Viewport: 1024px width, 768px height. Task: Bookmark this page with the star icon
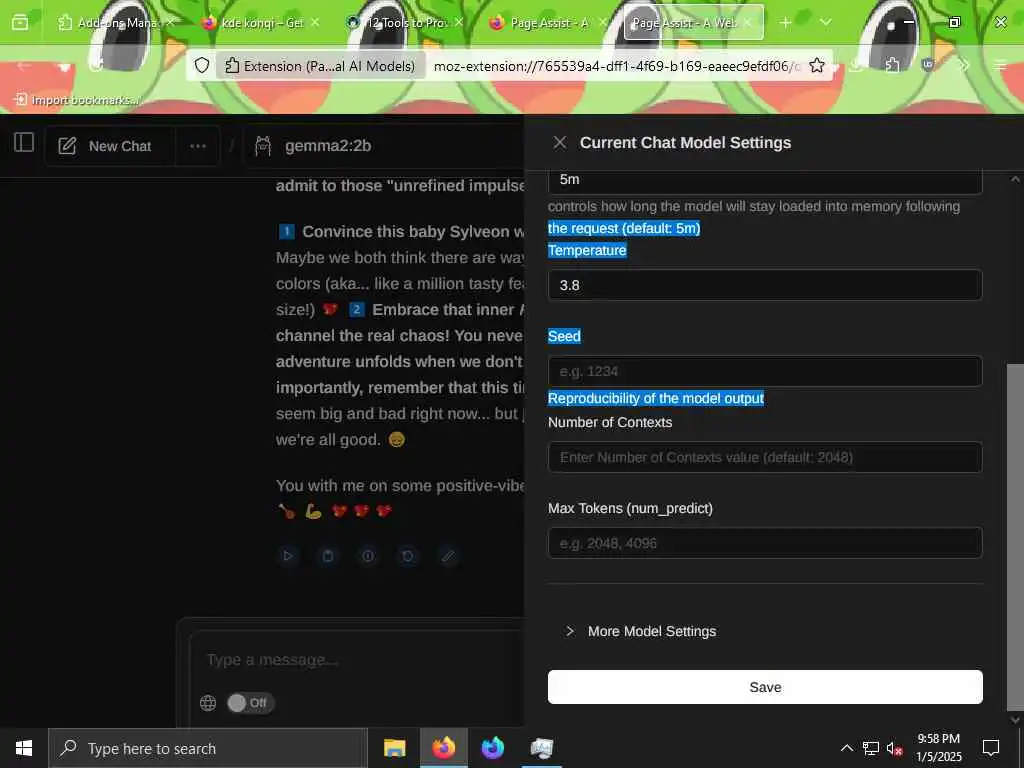pyautogui.click(x=816, y=65)
